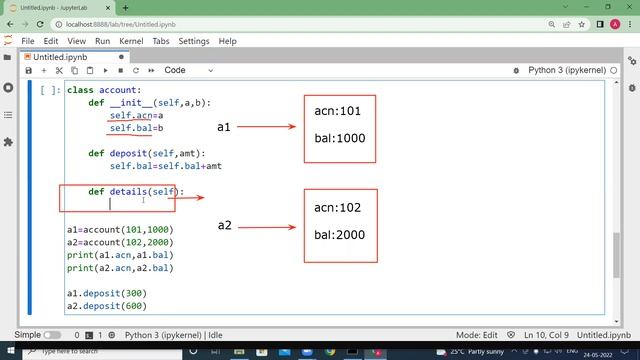Click the line print(a1.acn,a1.bal)

(x=120, y=255)
